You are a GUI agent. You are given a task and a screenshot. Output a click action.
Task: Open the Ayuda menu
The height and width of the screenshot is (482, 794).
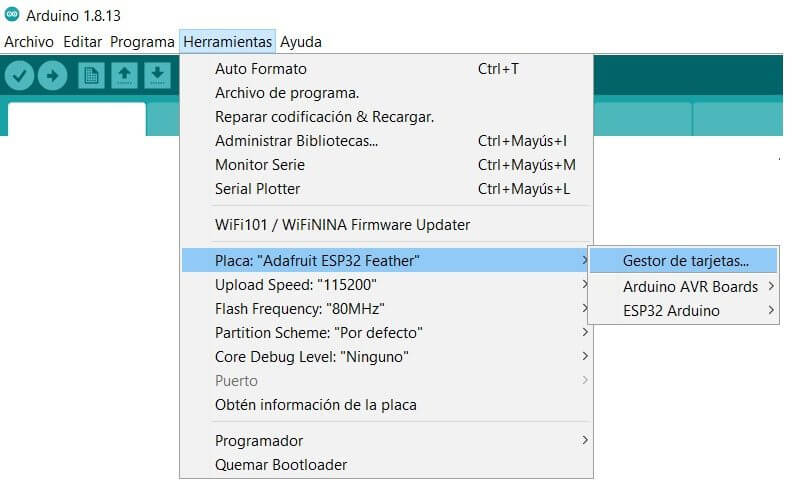(x=301, y=42)
